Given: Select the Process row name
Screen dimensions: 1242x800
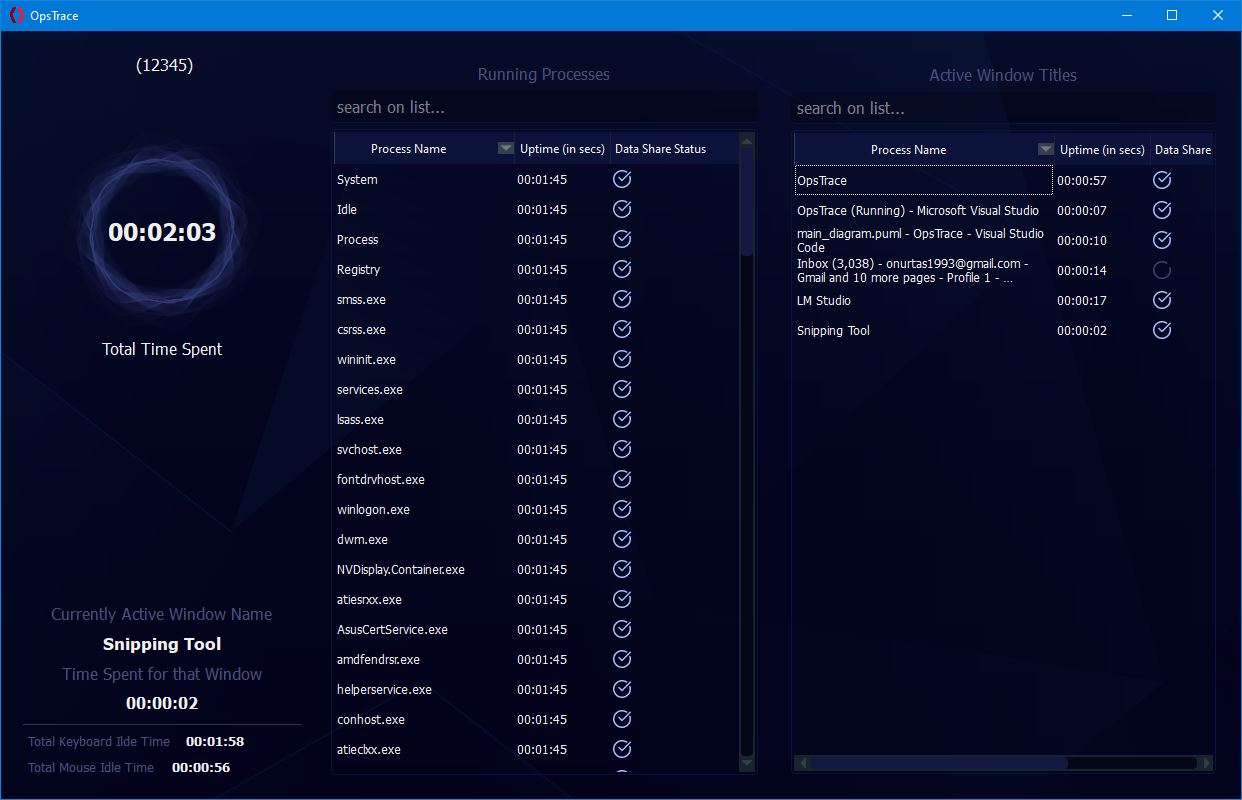Looking at the screenshot, I should tap(358, 240).
